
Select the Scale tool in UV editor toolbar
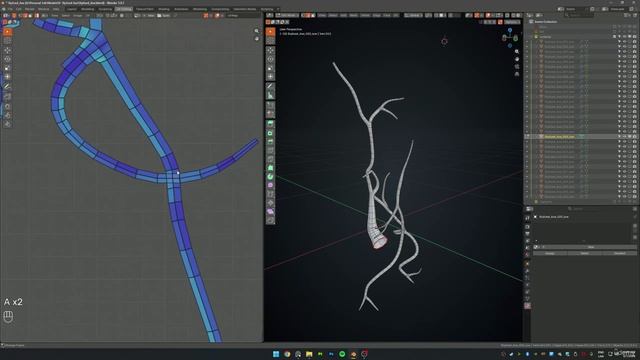coord(7,68)
